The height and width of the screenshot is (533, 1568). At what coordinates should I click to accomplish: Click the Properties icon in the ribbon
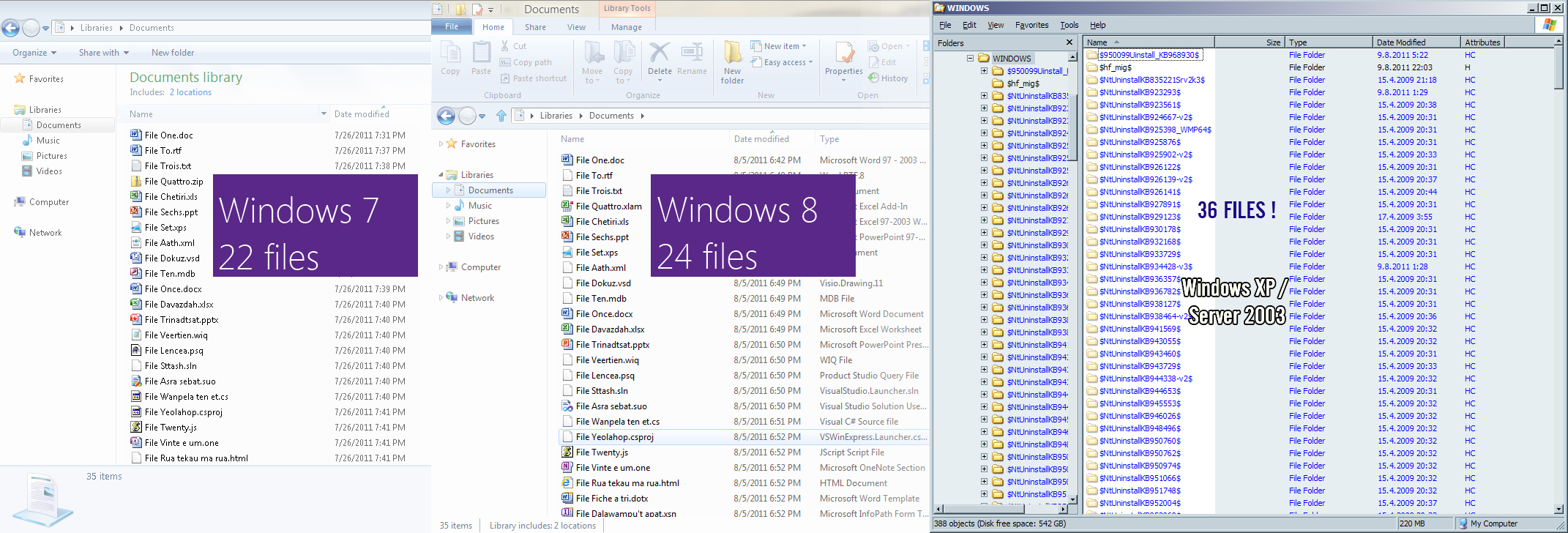click(844, 58)
